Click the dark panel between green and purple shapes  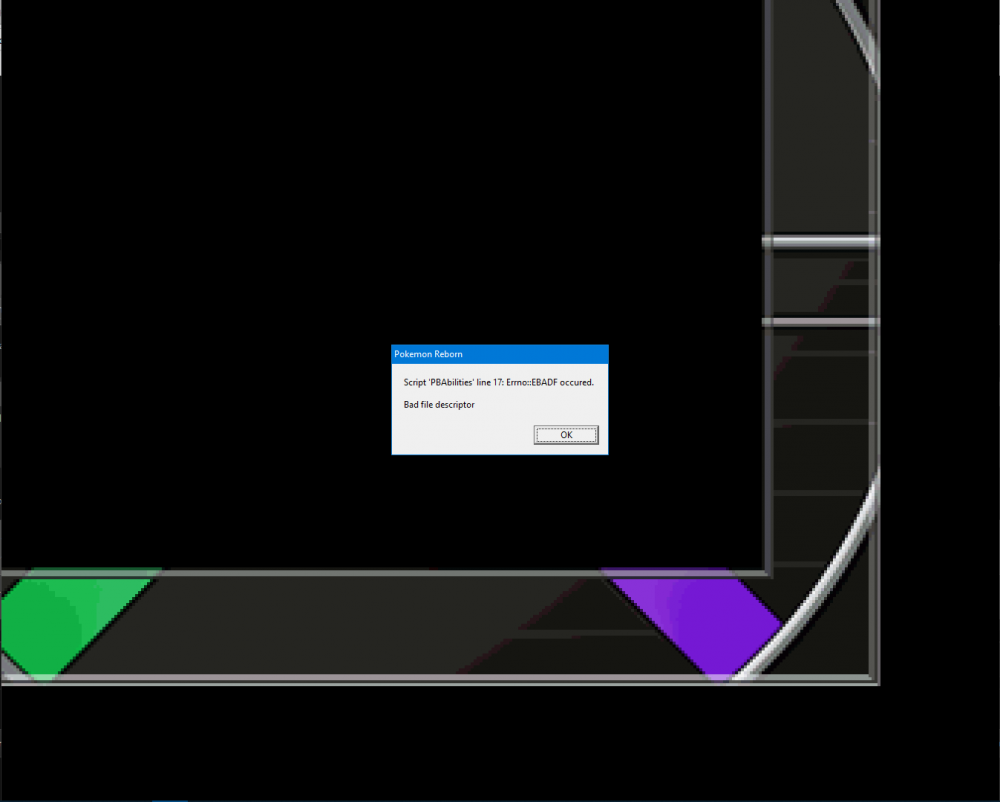(x=380, y=625)
